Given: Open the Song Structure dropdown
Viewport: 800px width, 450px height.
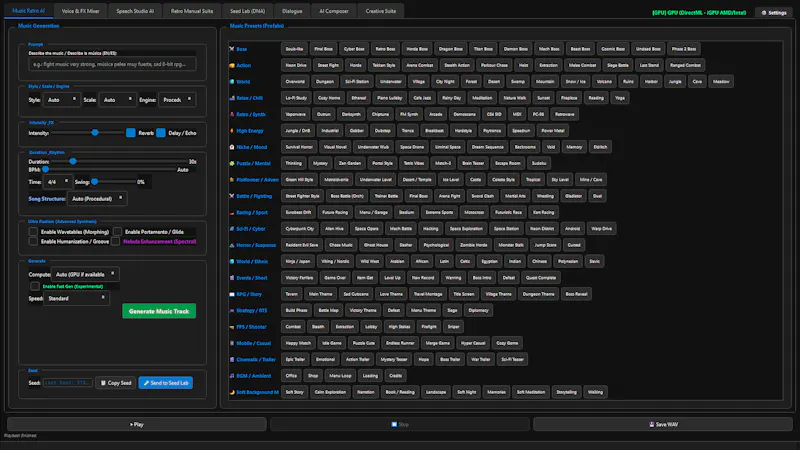Looking at the screenshot, I should 97,198.
